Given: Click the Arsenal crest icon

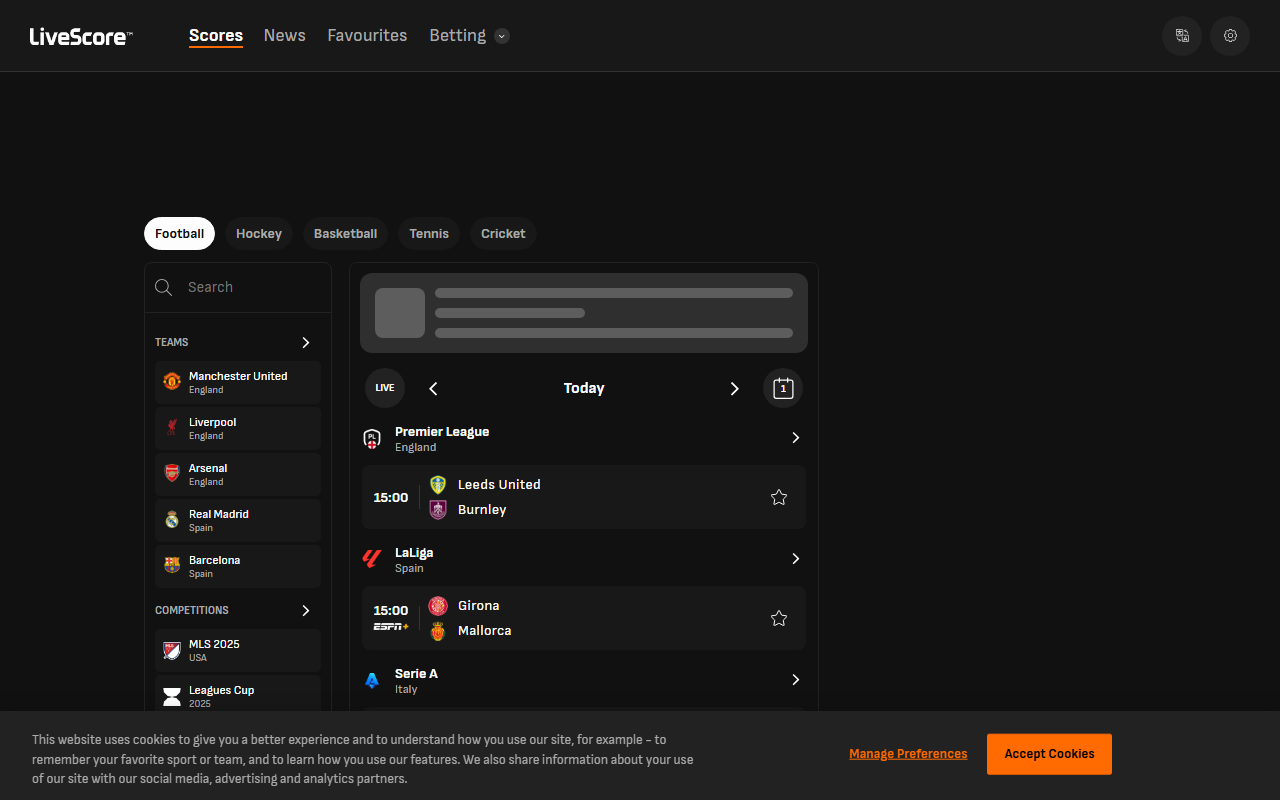Looking at the screenshot, I should [x=172, y=473].
